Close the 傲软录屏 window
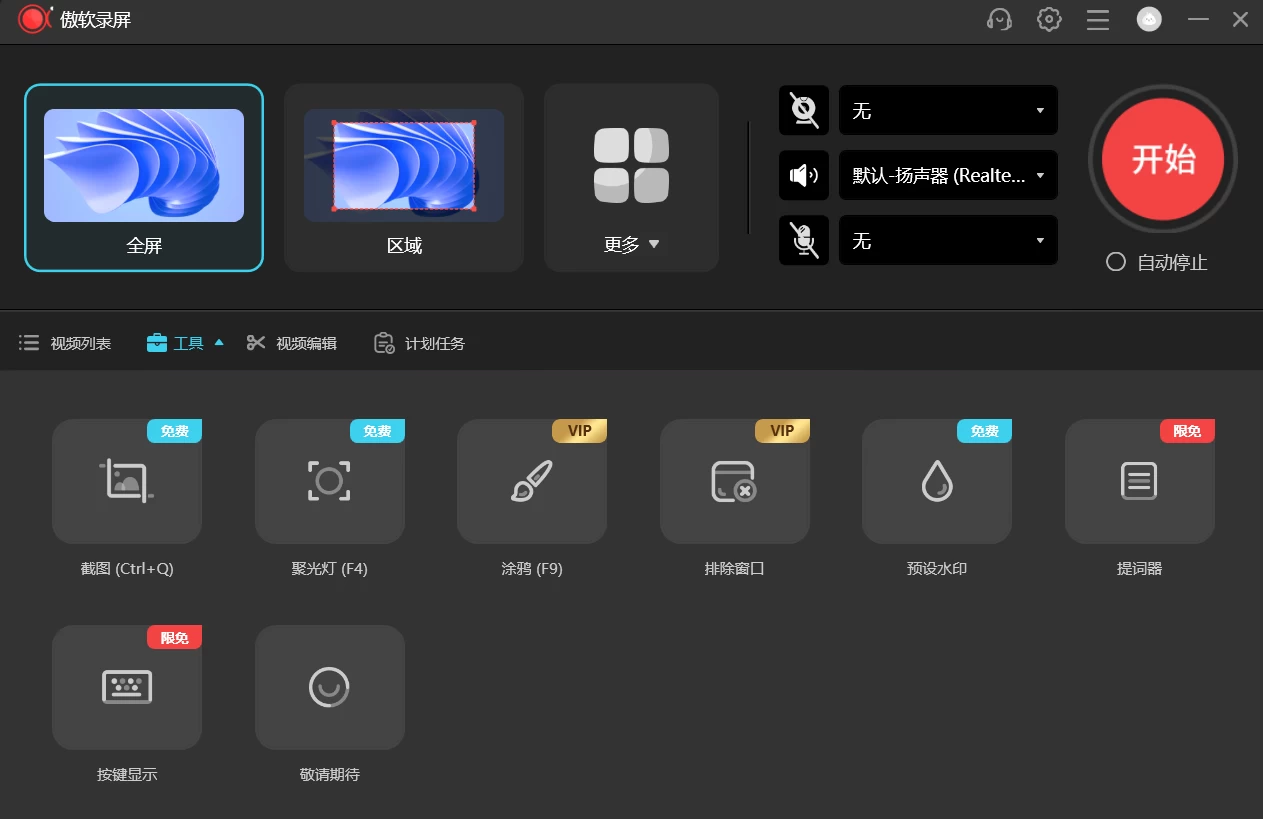 1240,19
